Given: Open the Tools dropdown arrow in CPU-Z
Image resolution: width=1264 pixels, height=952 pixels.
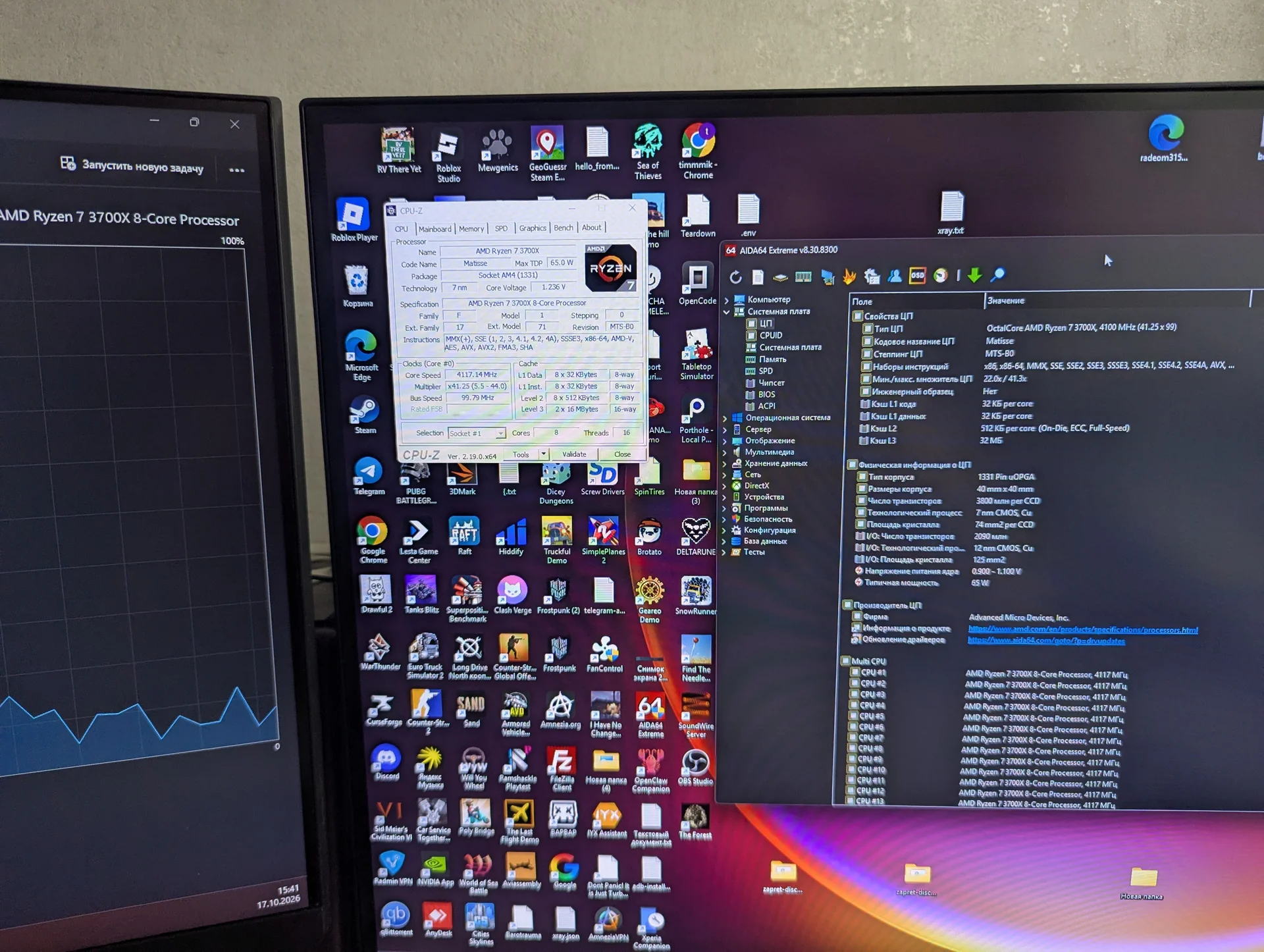Looking at the screenshot, I should click(543, 454).
